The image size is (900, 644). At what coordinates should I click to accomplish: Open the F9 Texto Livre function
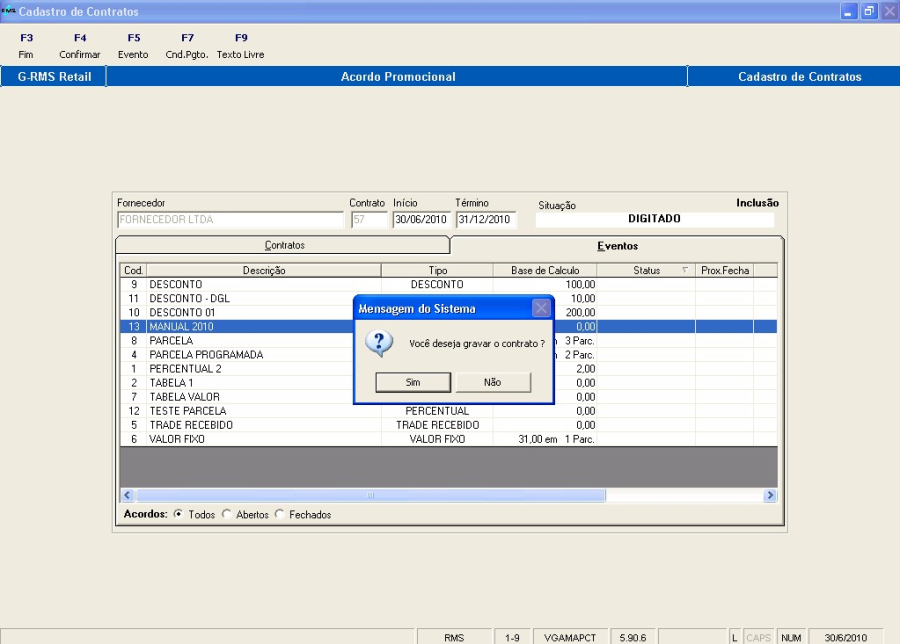pos(240,46)
